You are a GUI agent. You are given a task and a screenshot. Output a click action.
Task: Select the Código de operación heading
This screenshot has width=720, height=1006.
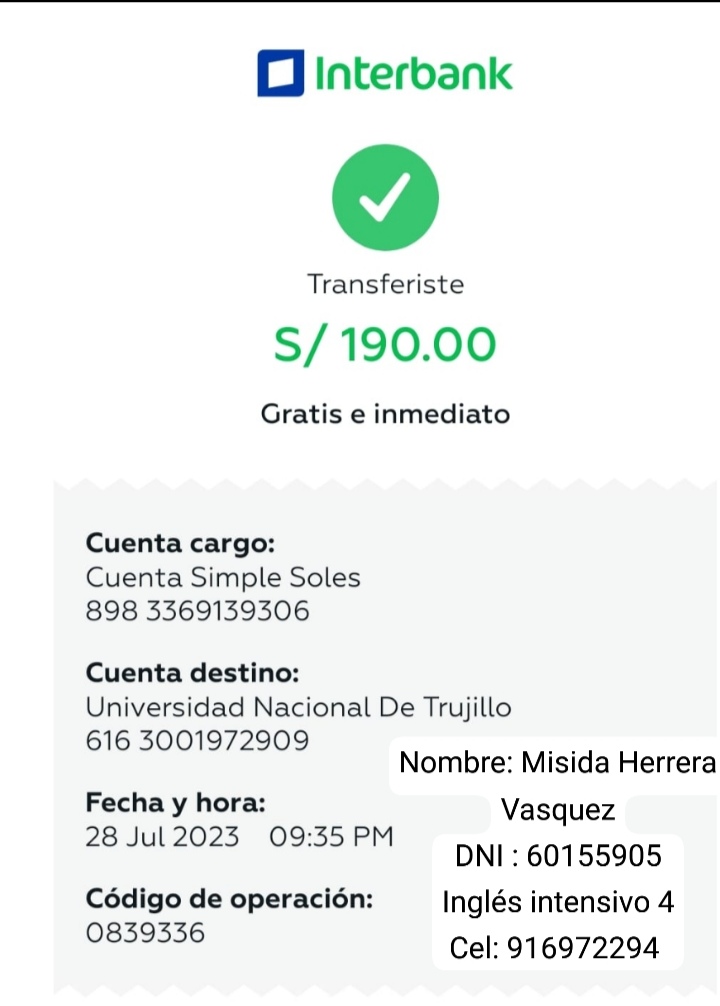pos(230,898)
